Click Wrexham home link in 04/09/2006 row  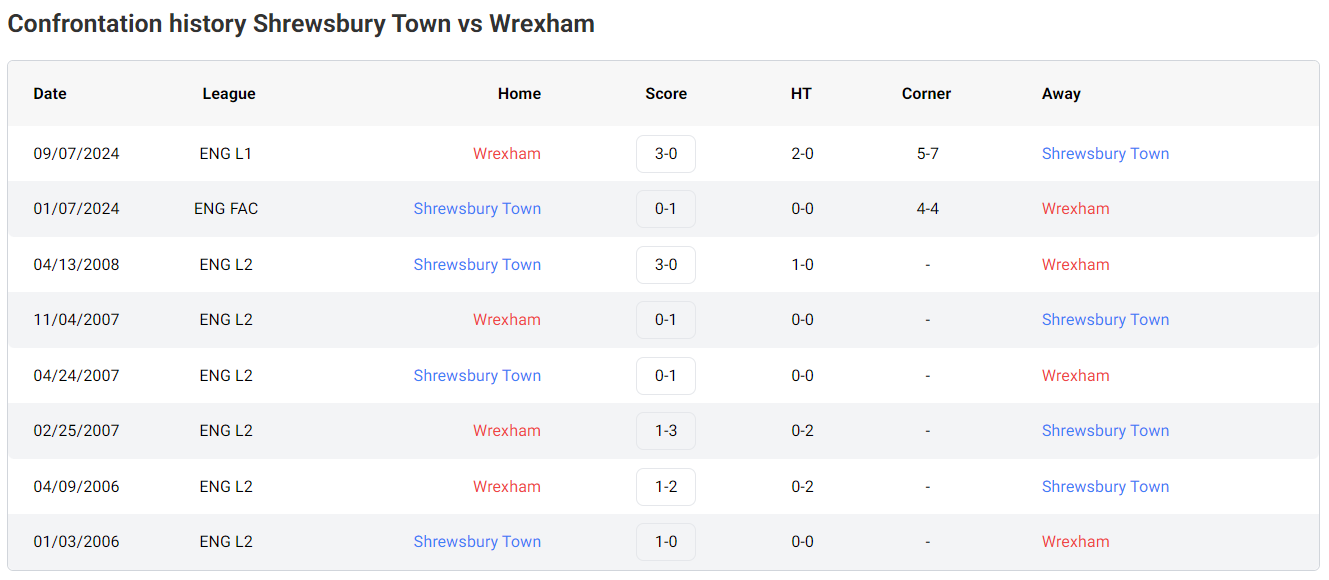(x=506, y=487)
